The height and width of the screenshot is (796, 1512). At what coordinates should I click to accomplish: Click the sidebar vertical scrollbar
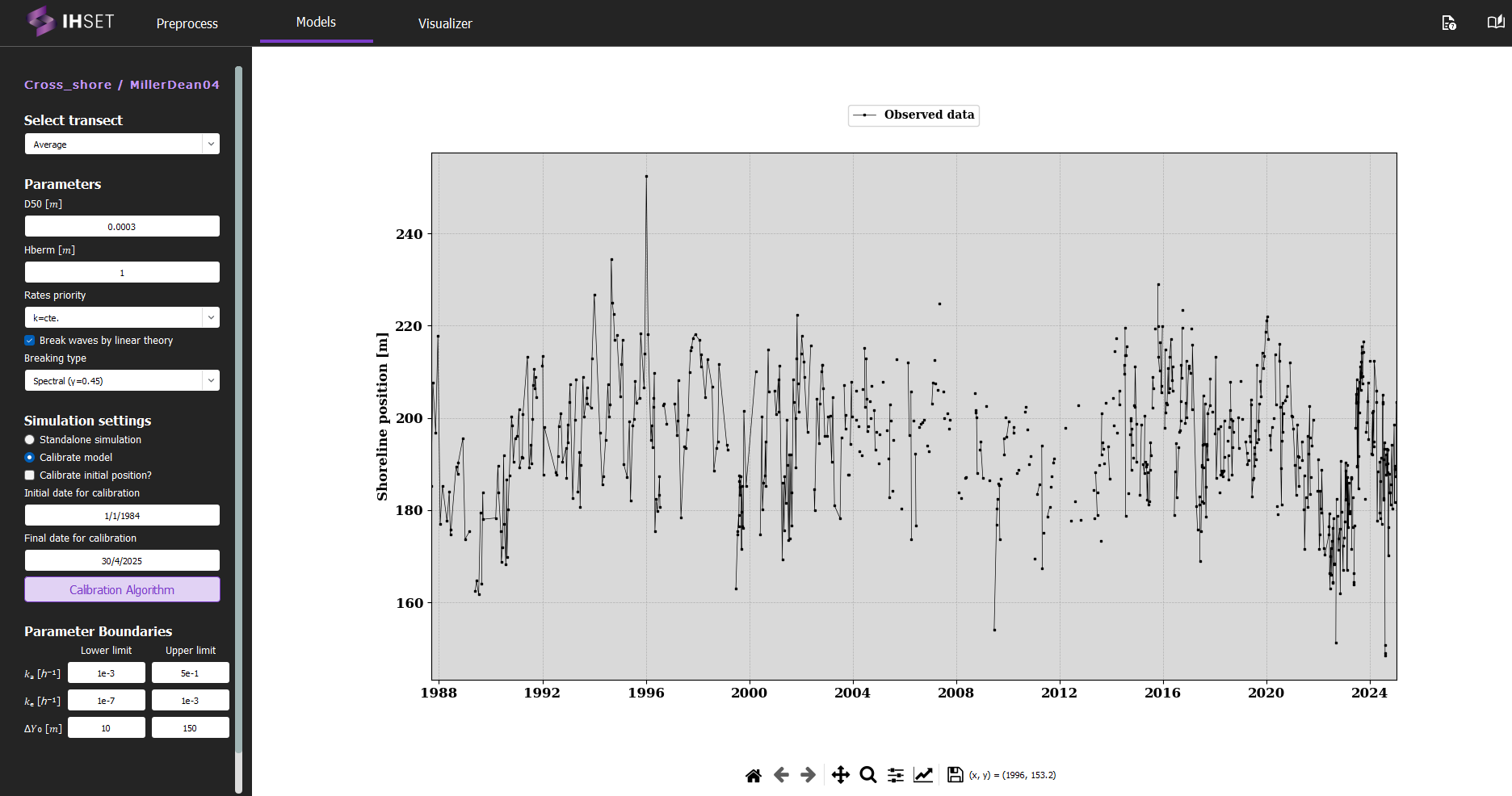point(238,404)
